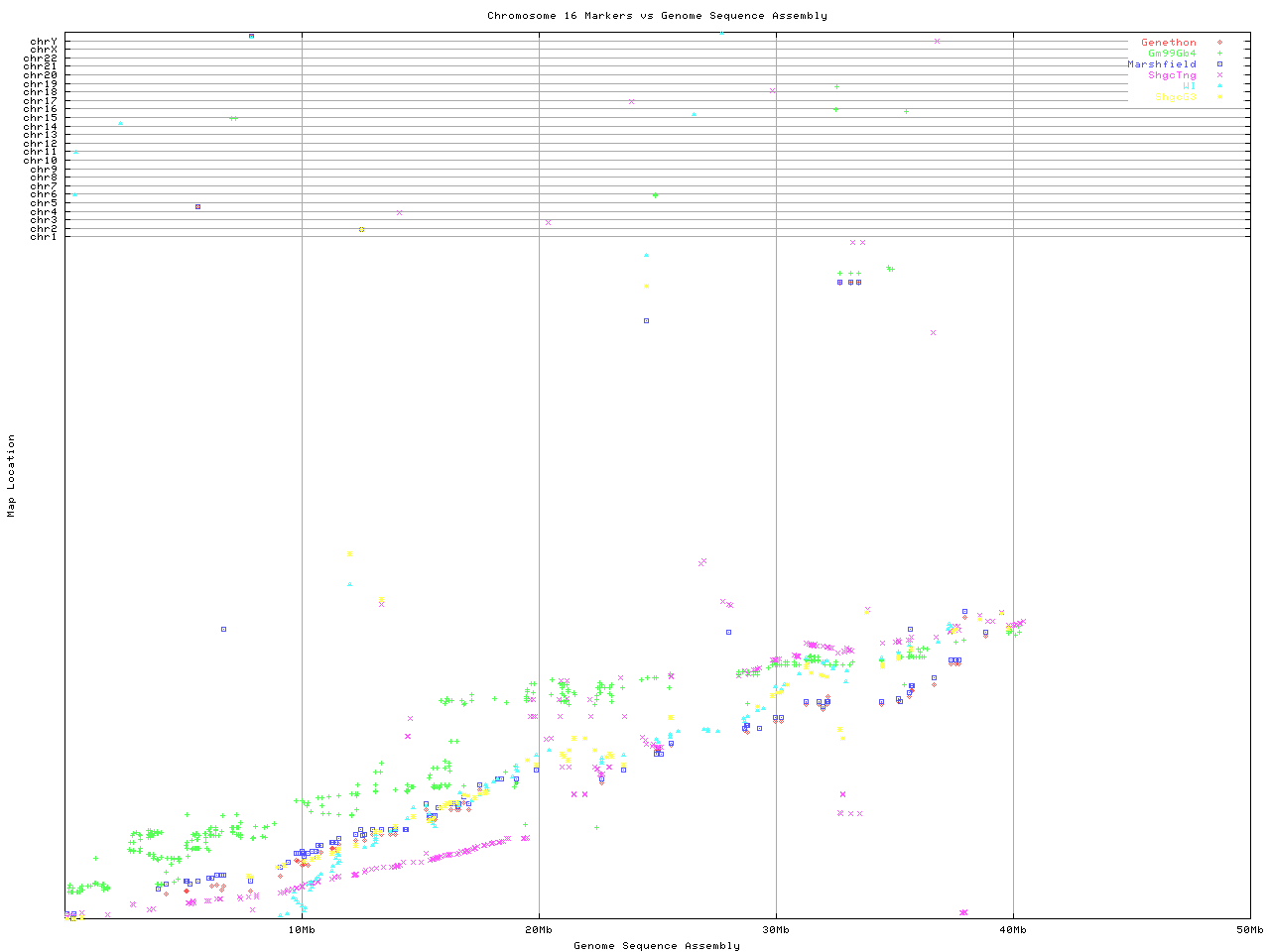Click the red Genethon diamond legend marker
The image size is (1270, 952).
[x=1219, y=43]
